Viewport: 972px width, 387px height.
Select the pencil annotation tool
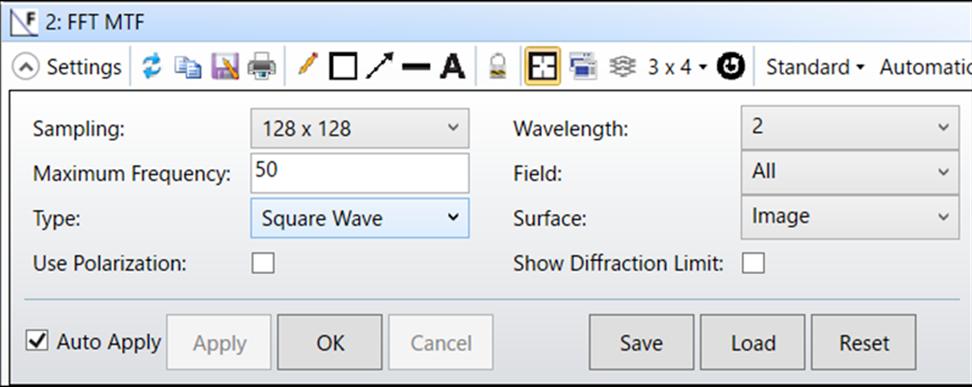coord(307,65)
